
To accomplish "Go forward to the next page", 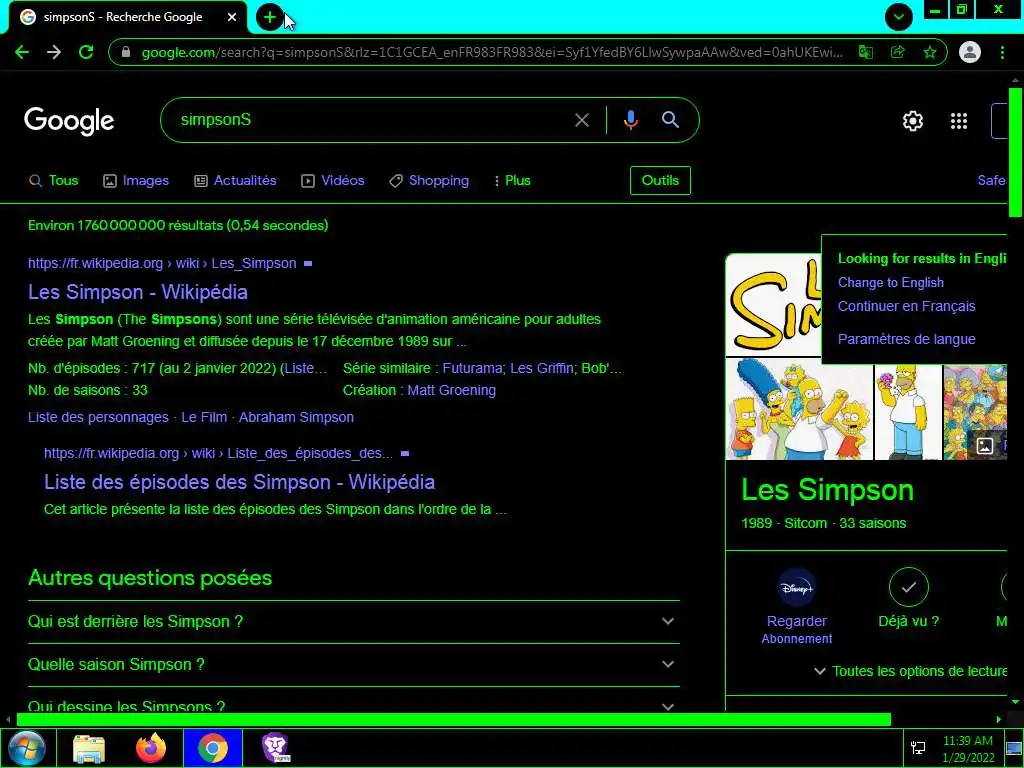I will (x=54, y=52).
